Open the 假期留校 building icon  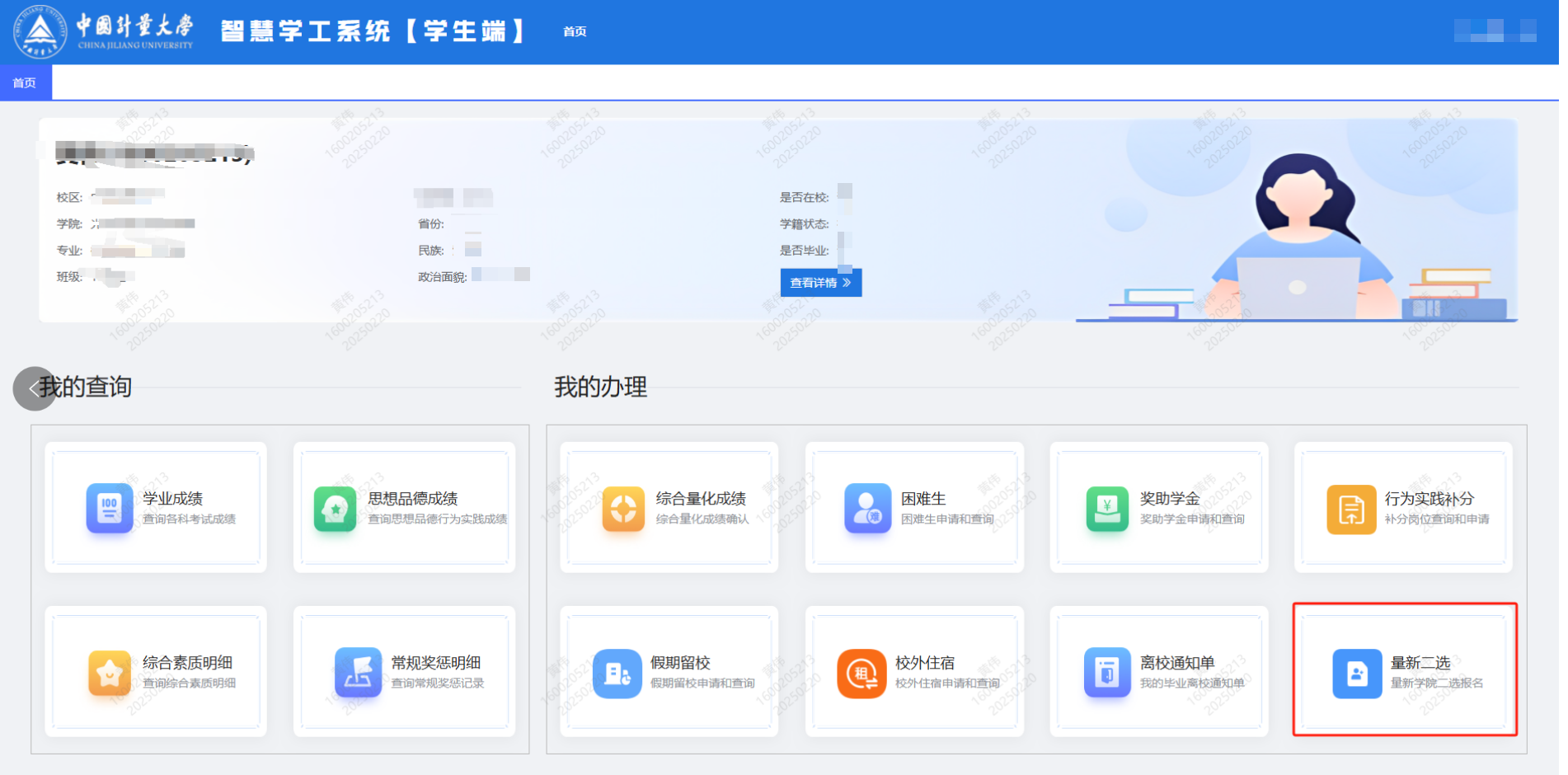pyautogui.click(x=617, y=673)
